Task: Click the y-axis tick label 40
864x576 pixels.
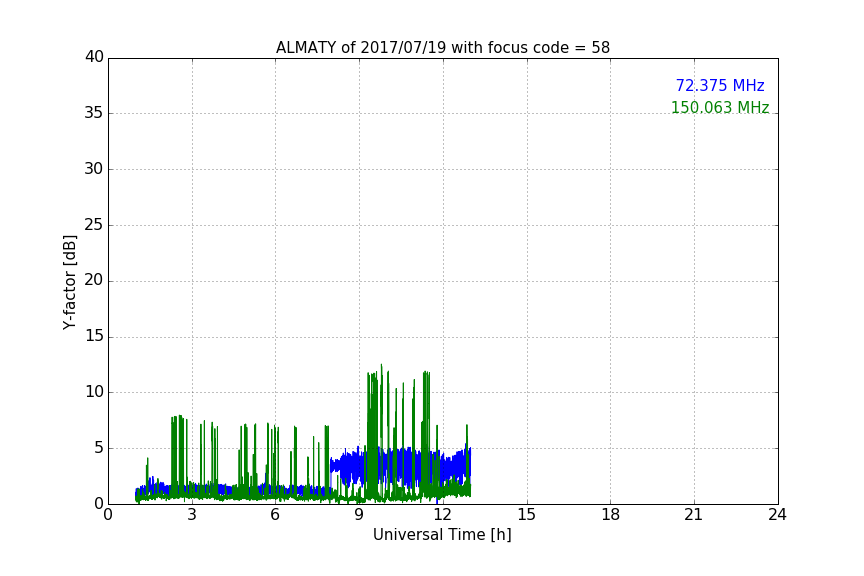Action: (x=94, y=57)
